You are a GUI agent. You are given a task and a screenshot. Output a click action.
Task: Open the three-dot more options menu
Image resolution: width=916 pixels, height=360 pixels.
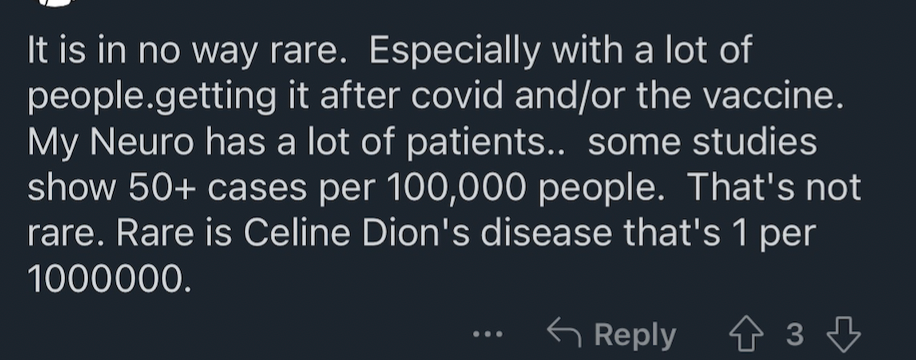tap(487, 334)
